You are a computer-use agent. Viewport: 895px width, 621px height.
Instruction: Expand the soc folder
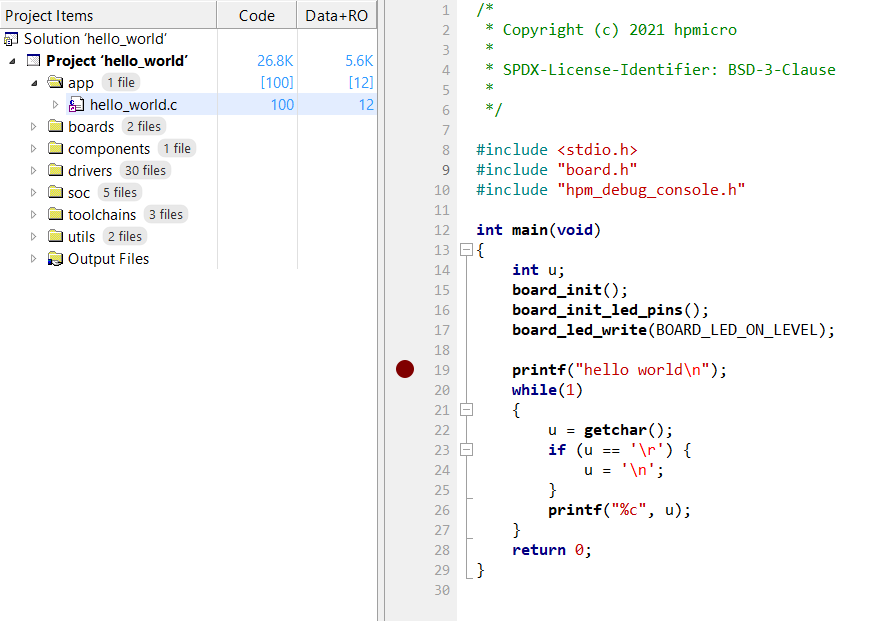click(x=34, y=192)
